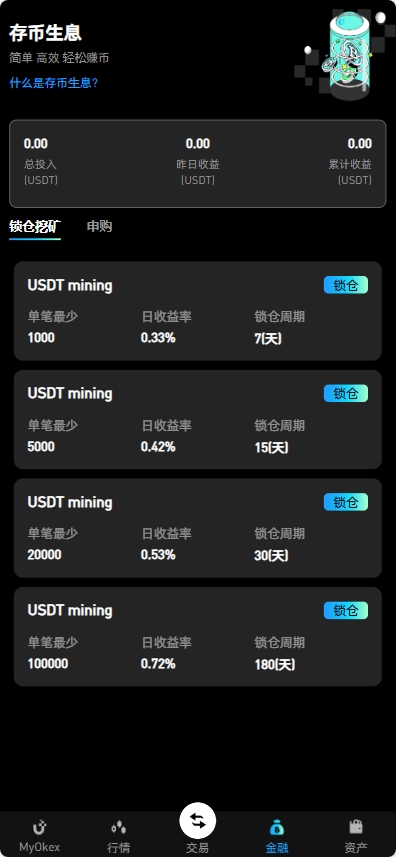Switch to the 申购 tab
This screenshot has width=396, height=857.
coord(99,226)
